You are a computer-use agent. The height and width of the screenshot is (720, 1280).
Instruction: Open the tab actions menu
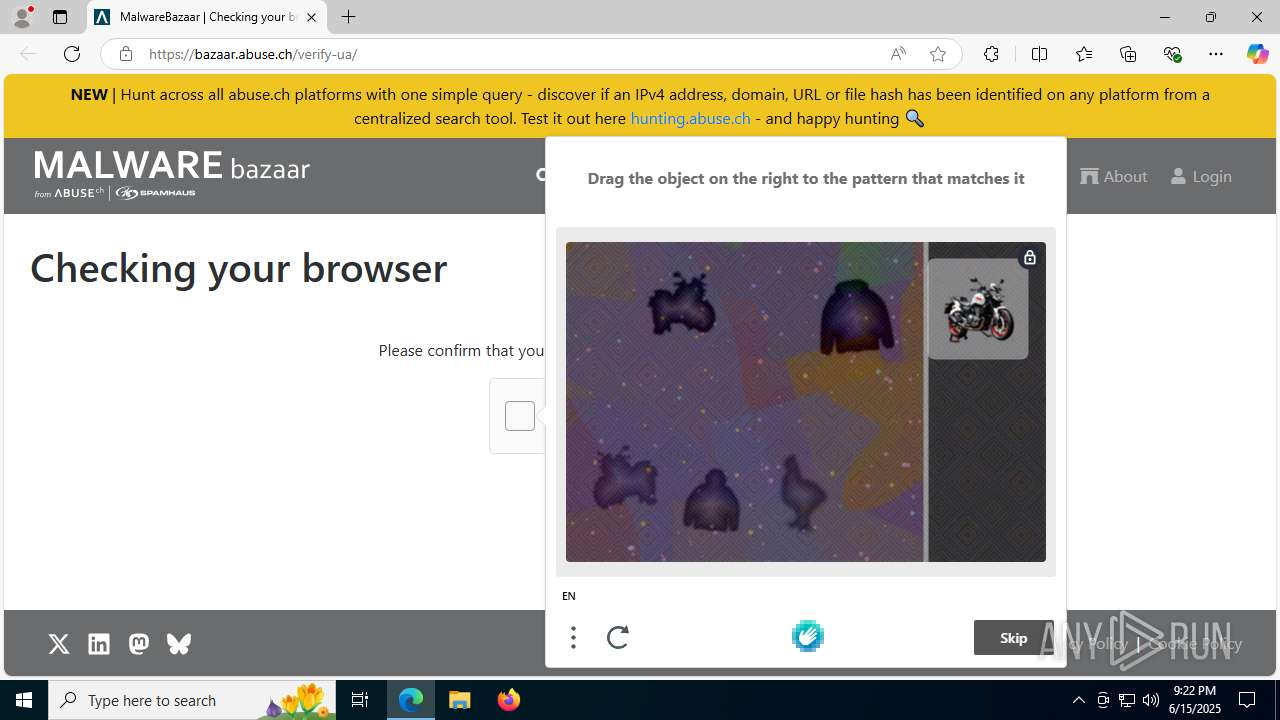pyautogui.click(x=60, y=17)
